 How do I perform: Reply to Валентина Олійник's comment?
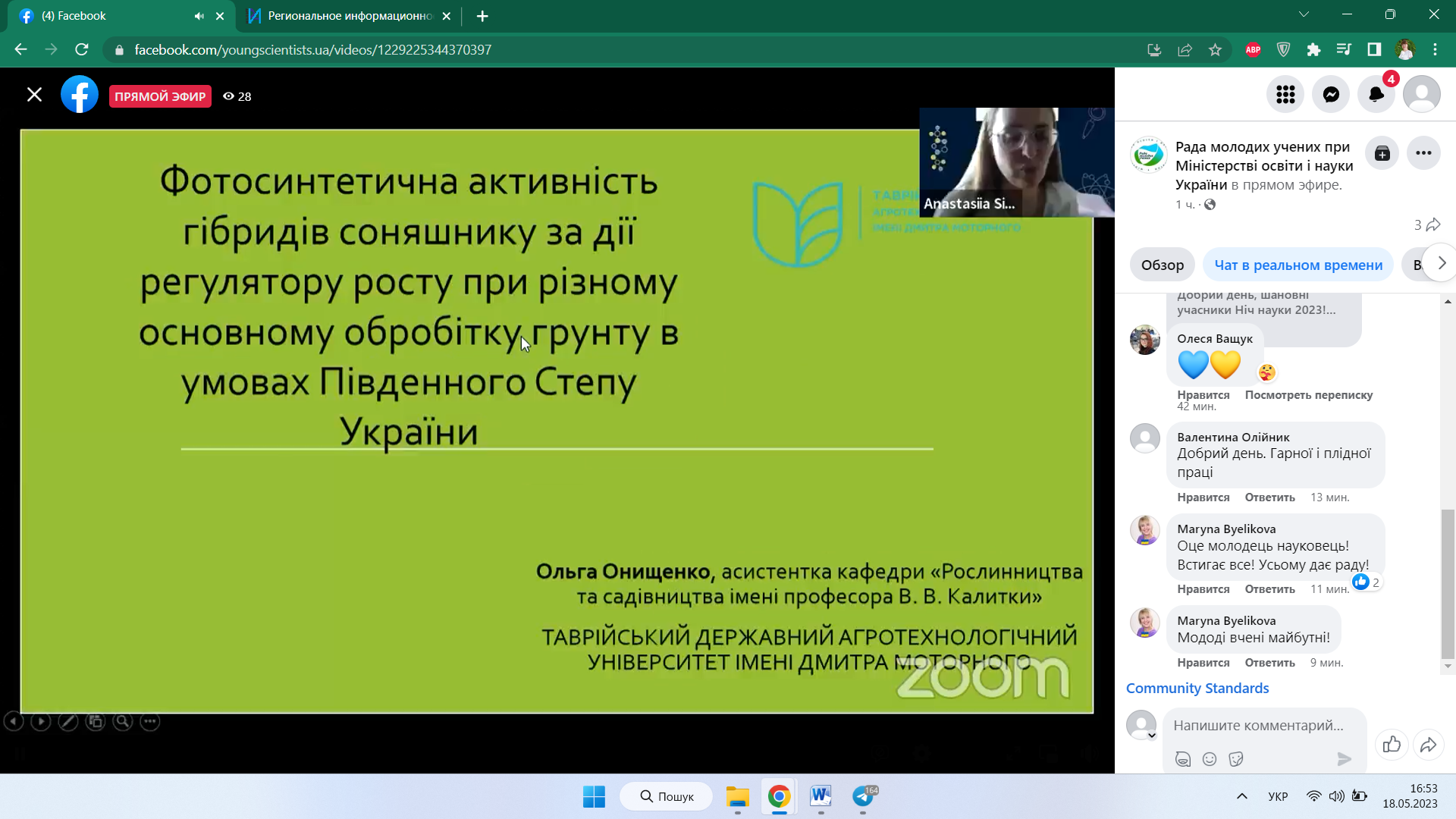(1269, 497)
